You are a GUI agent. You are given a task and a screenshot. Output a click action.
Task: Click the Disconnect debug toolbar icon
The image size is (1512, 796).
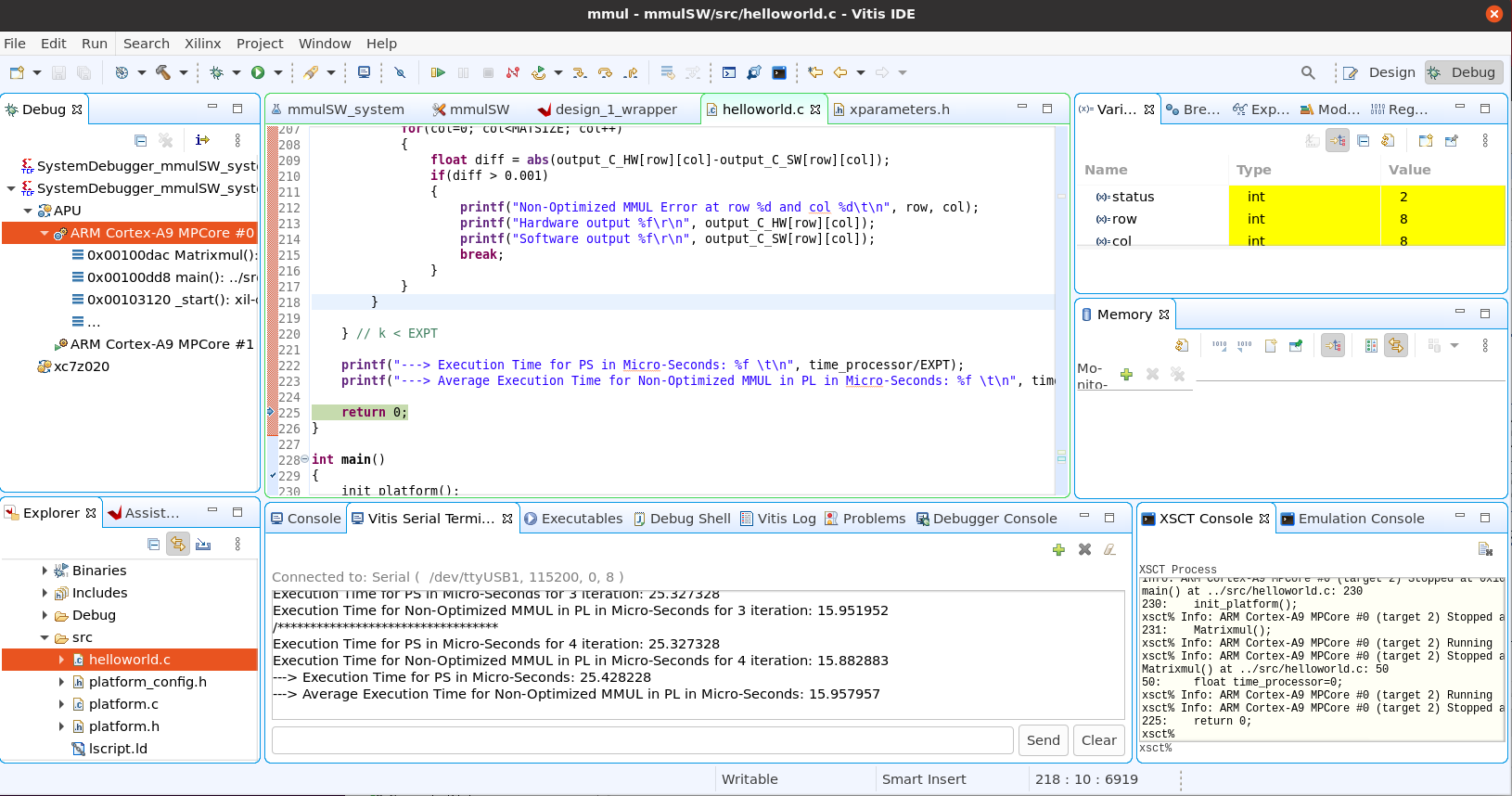[513, 72]
